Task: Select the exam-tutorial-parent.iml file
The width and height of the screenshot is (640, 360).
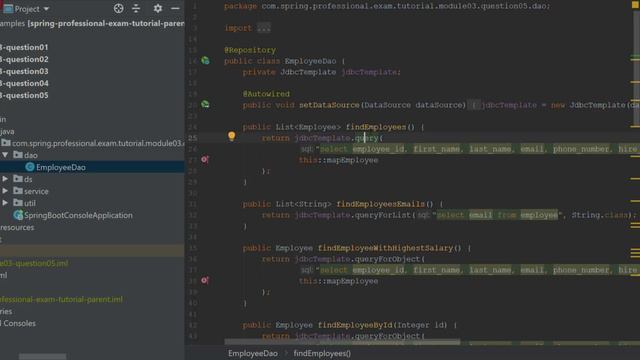Action: (x=61, y=299)
